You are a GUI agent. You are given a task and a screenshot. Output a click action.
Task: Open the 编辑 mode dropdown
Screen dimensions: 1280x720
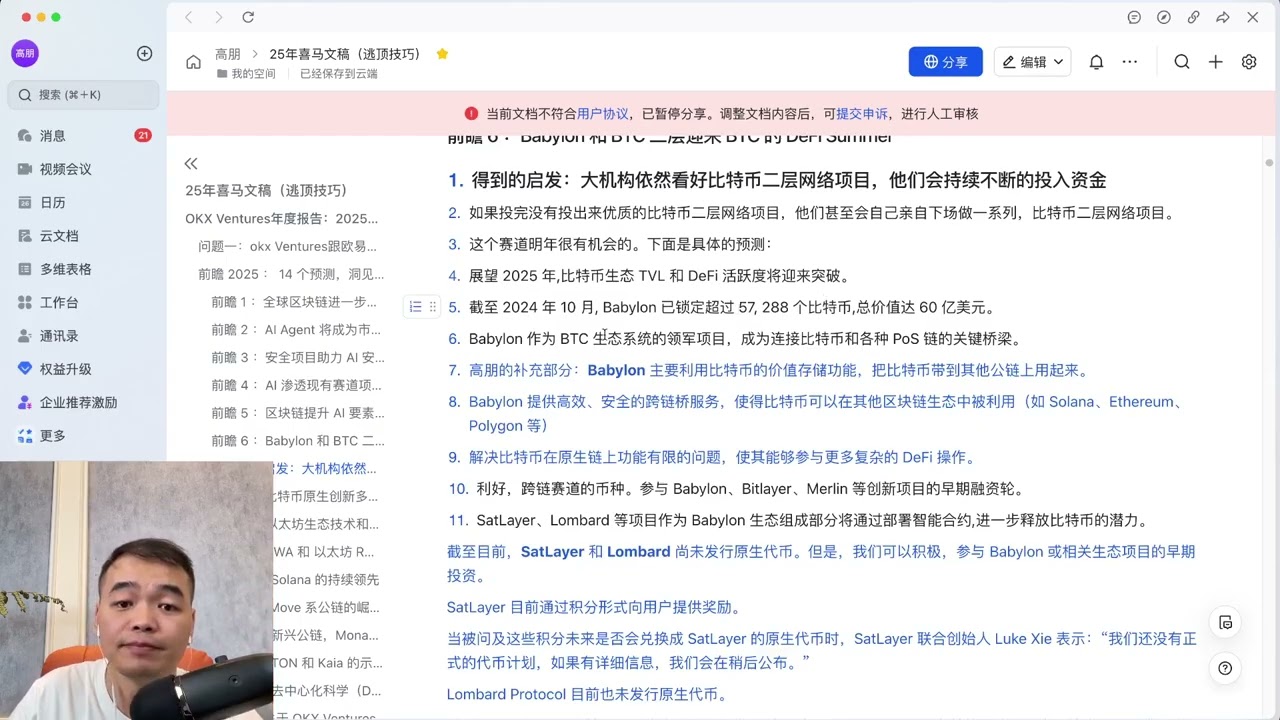(x=1033, y=62)
